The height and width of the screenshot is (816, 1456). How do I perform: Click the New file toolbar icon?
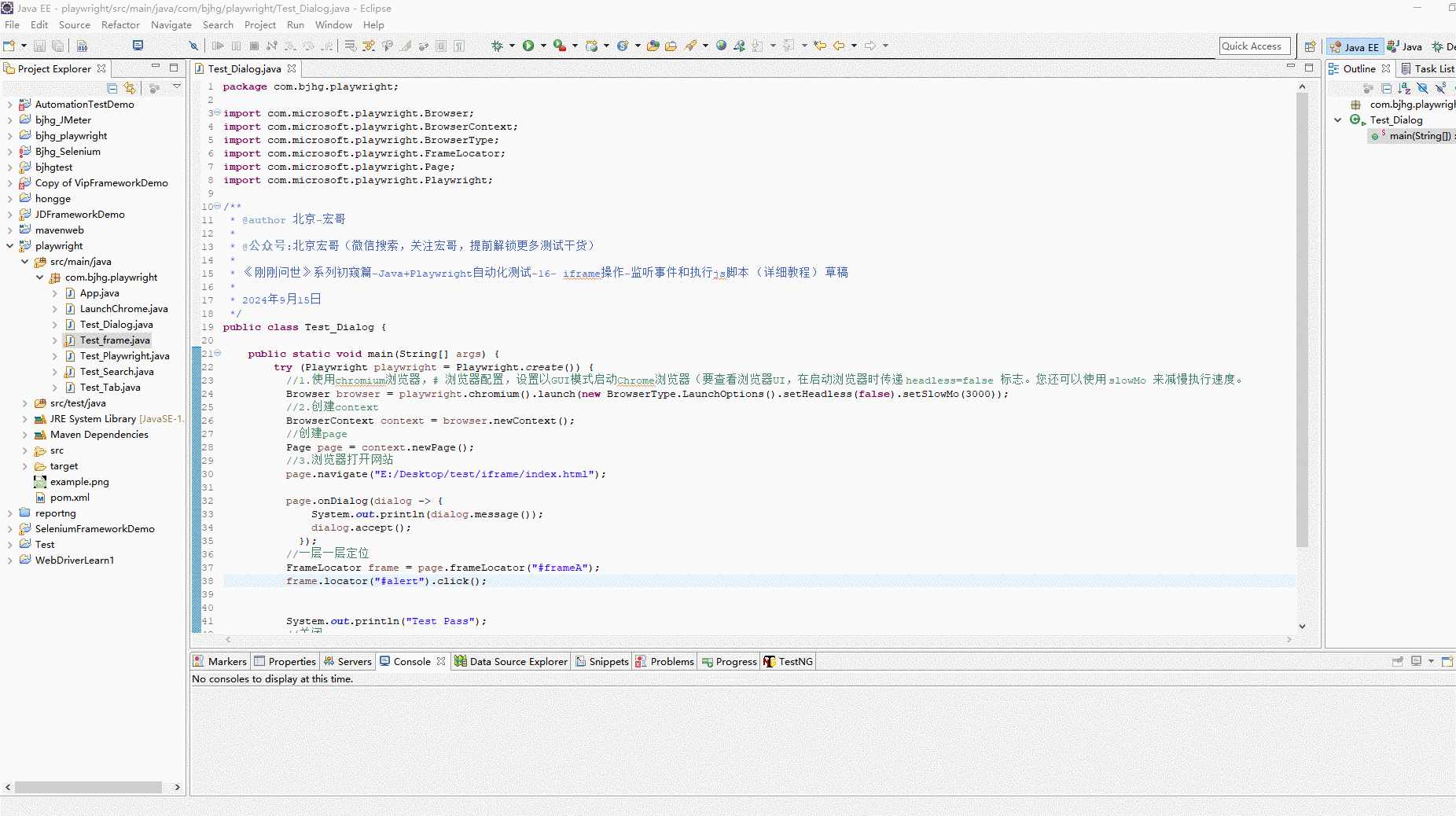pyautogui.click(x=9, y=46)
